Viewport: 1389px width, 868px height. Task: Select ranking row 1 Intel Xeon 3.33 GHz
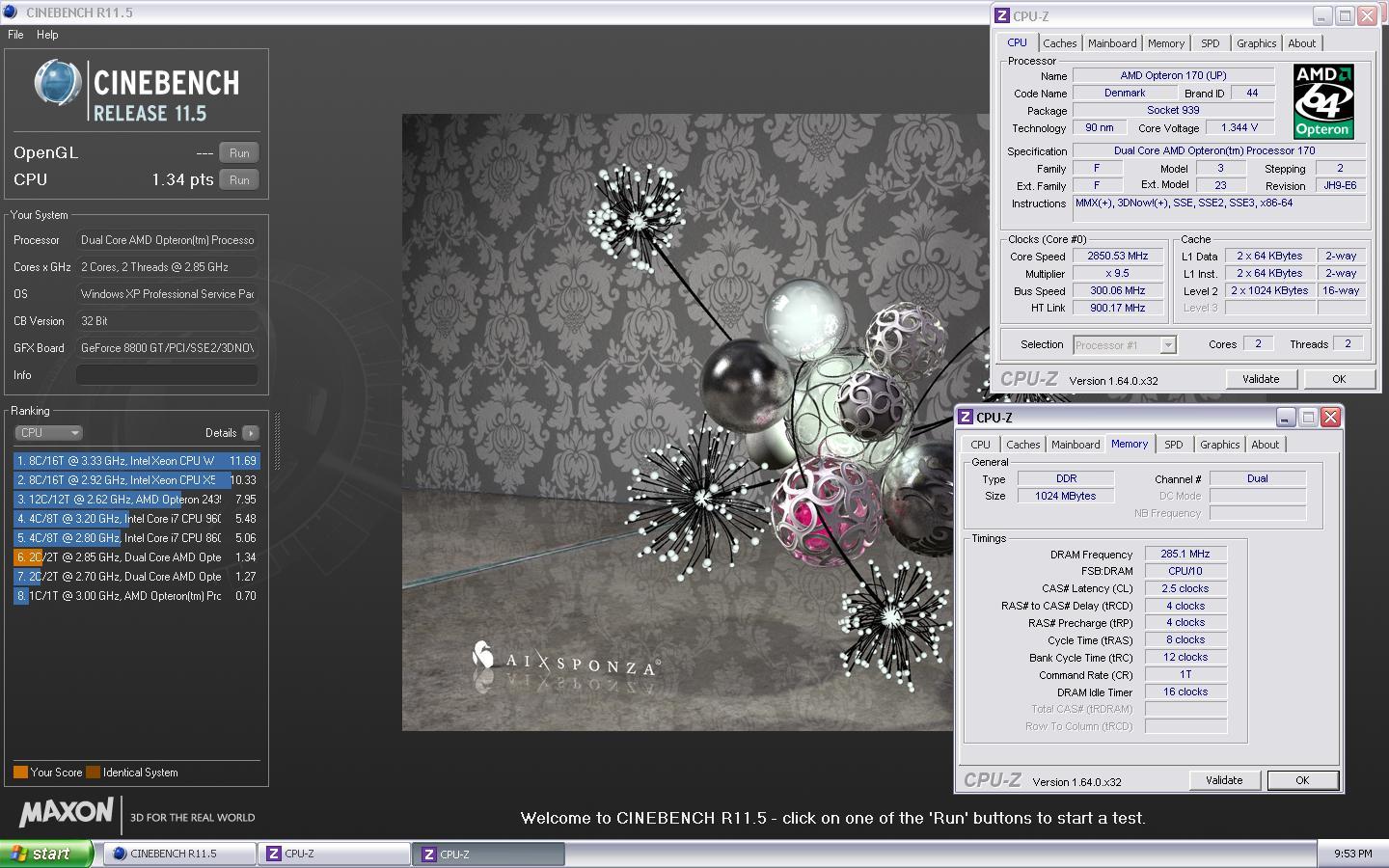pyautogui.click(x=136, y=461)
